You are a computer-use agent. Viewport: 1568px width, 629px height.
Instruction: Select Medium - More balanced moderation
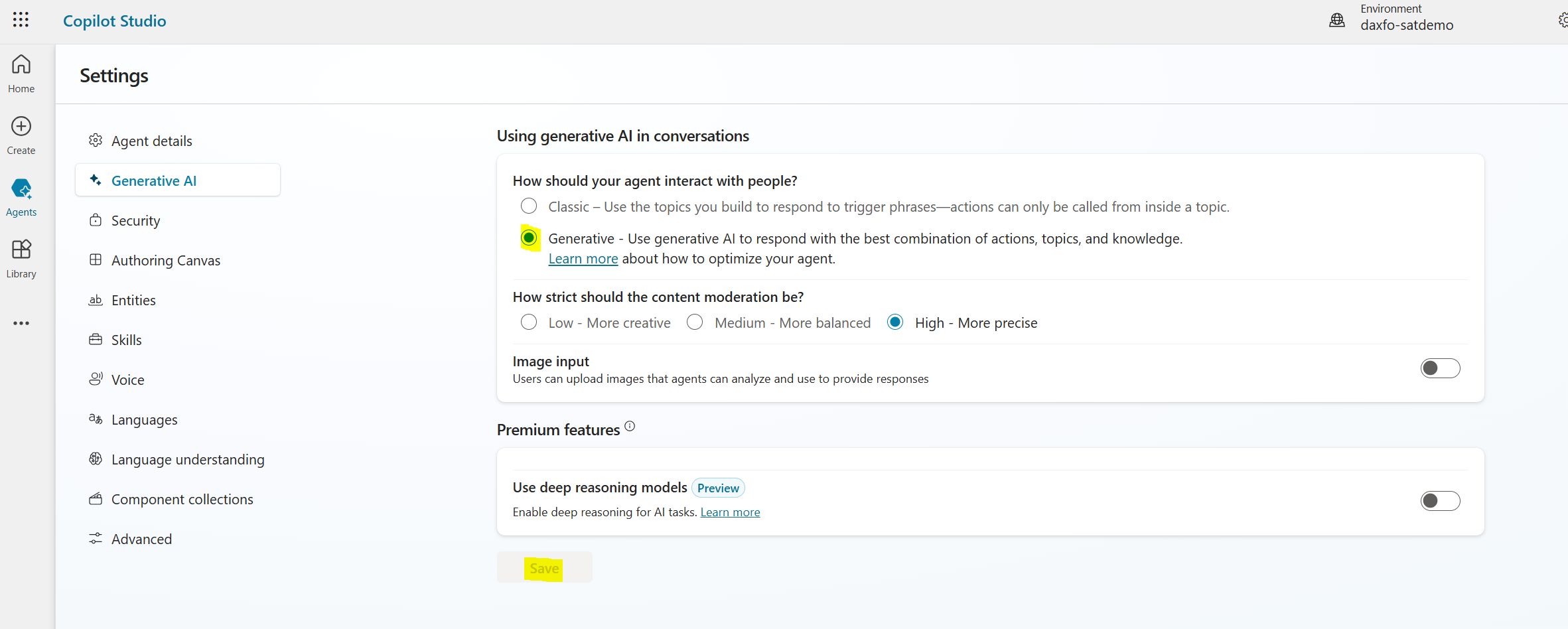(x=695, y=322)
